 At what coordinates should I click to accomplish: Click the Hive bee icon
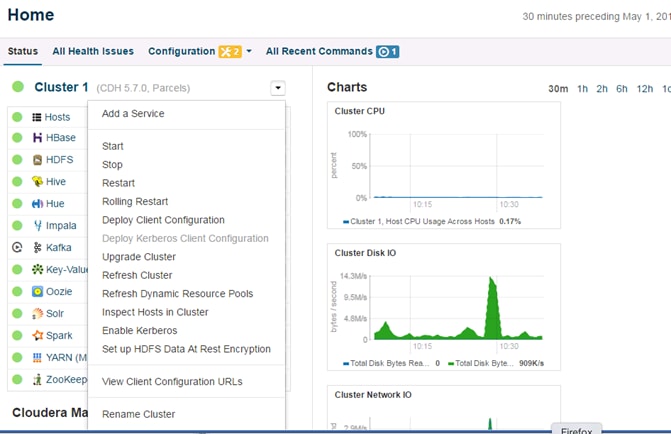coord(37,182)
